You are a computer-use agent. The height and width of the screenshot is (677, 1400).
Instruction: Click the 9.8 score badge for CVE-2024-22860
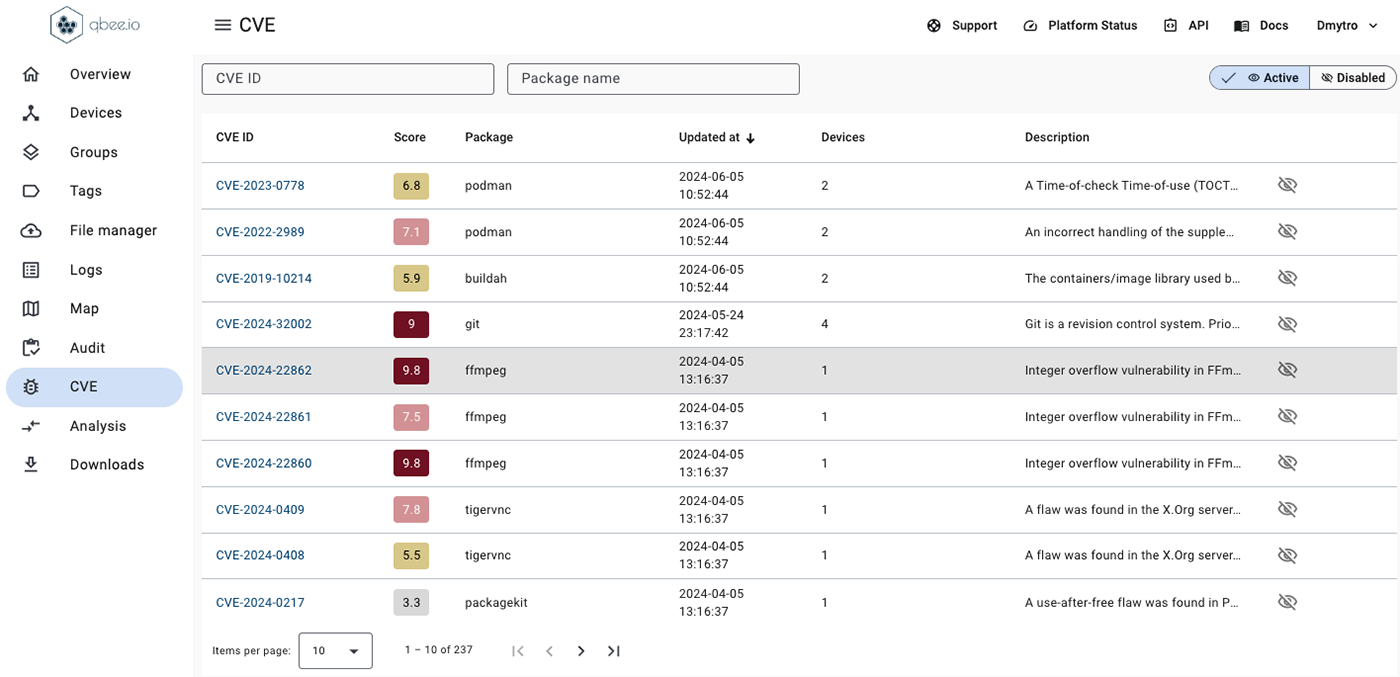(411, 464)
